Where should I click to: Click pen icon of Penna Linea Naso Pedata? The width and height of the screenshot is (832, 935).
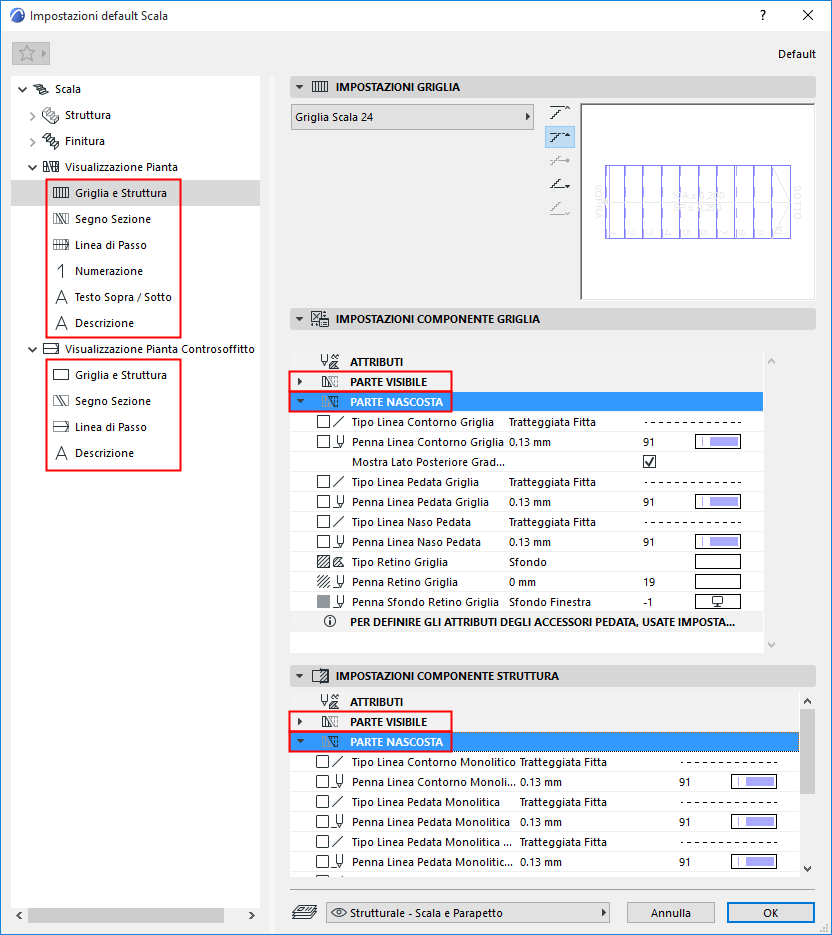click(339, 541)
